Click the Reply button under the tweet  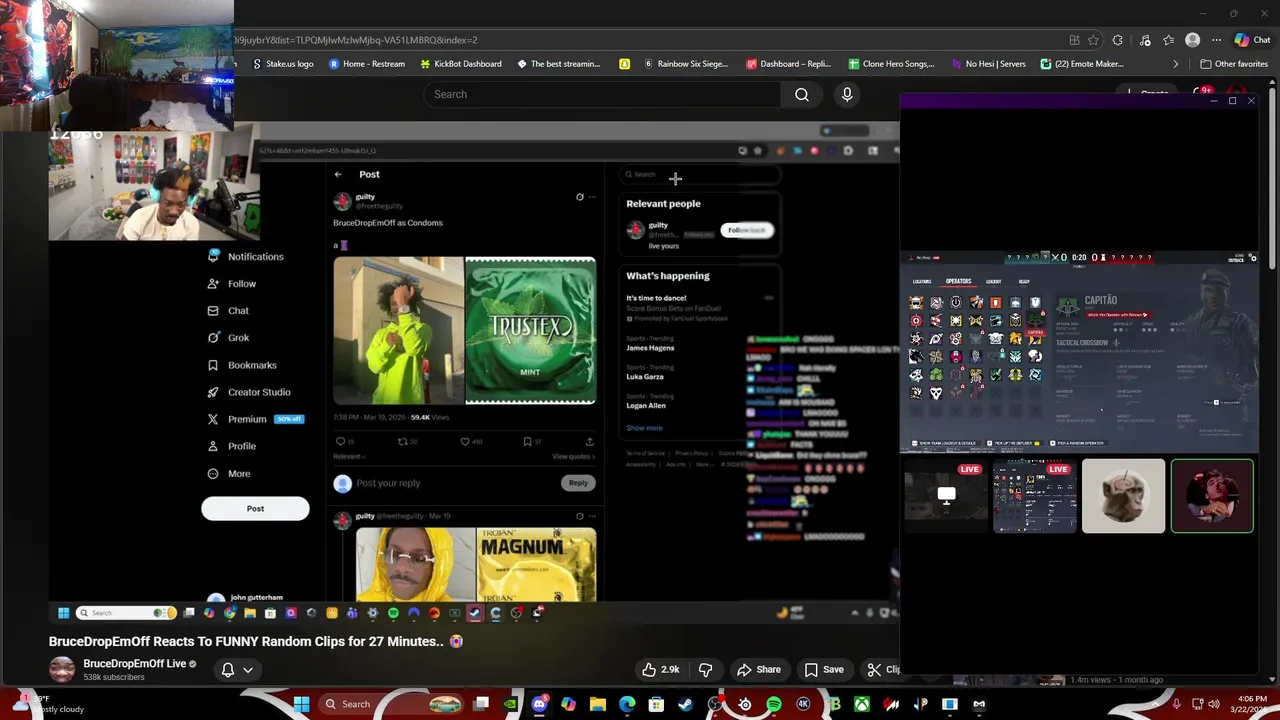point(578,483)
